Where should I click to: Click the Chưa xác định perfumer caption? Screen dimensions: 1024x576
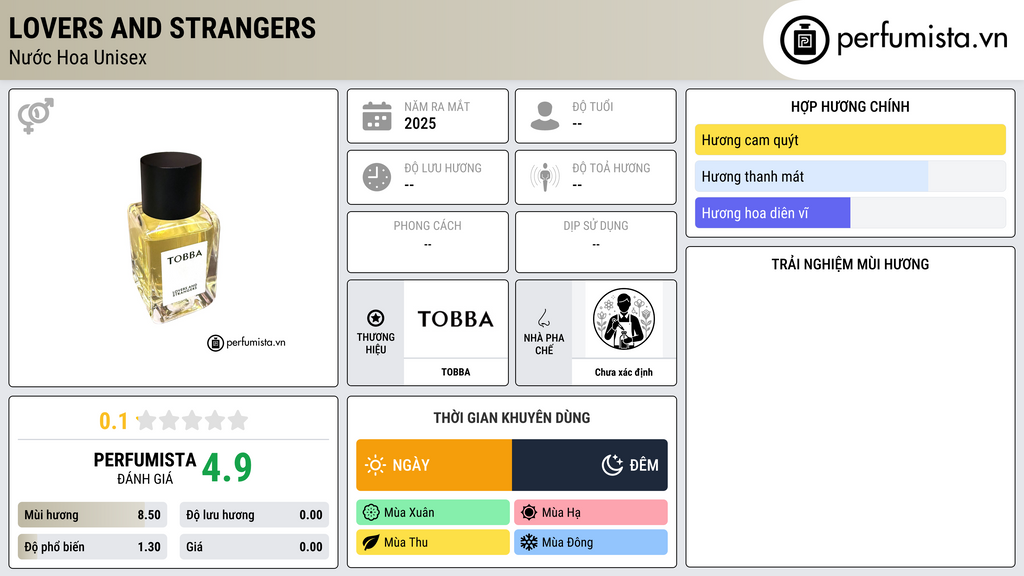click(624, 372)
